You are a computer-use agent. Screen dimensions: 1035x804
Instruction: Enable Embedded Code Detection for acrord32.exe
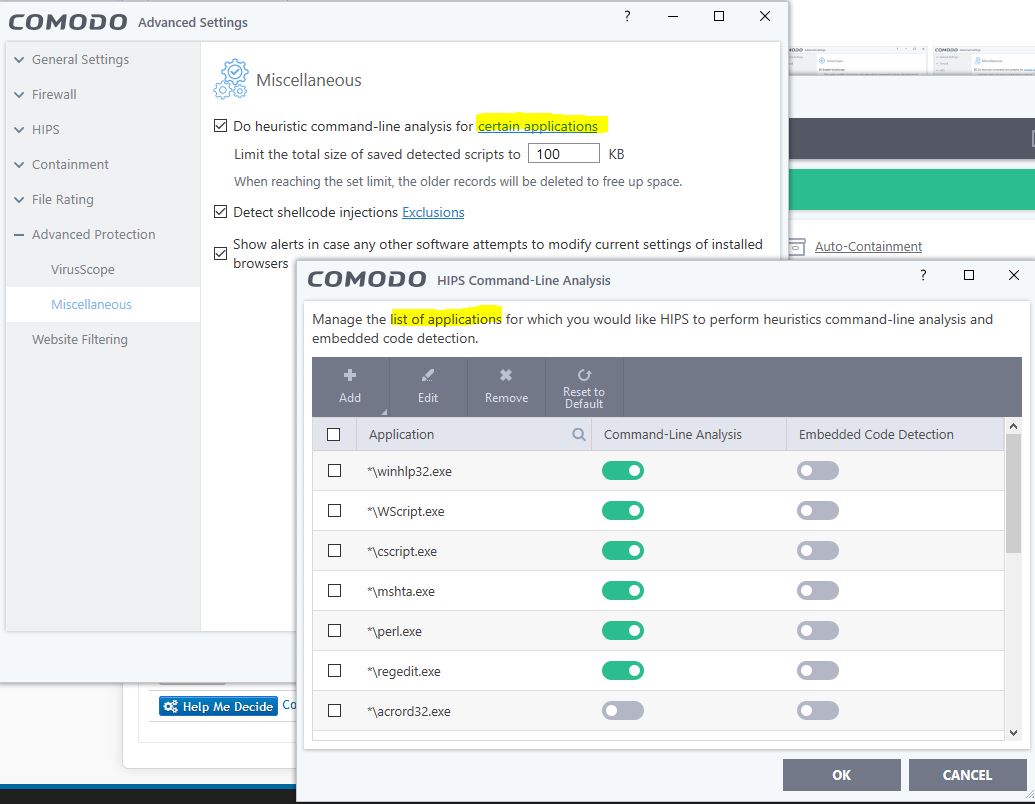[818, 711]
